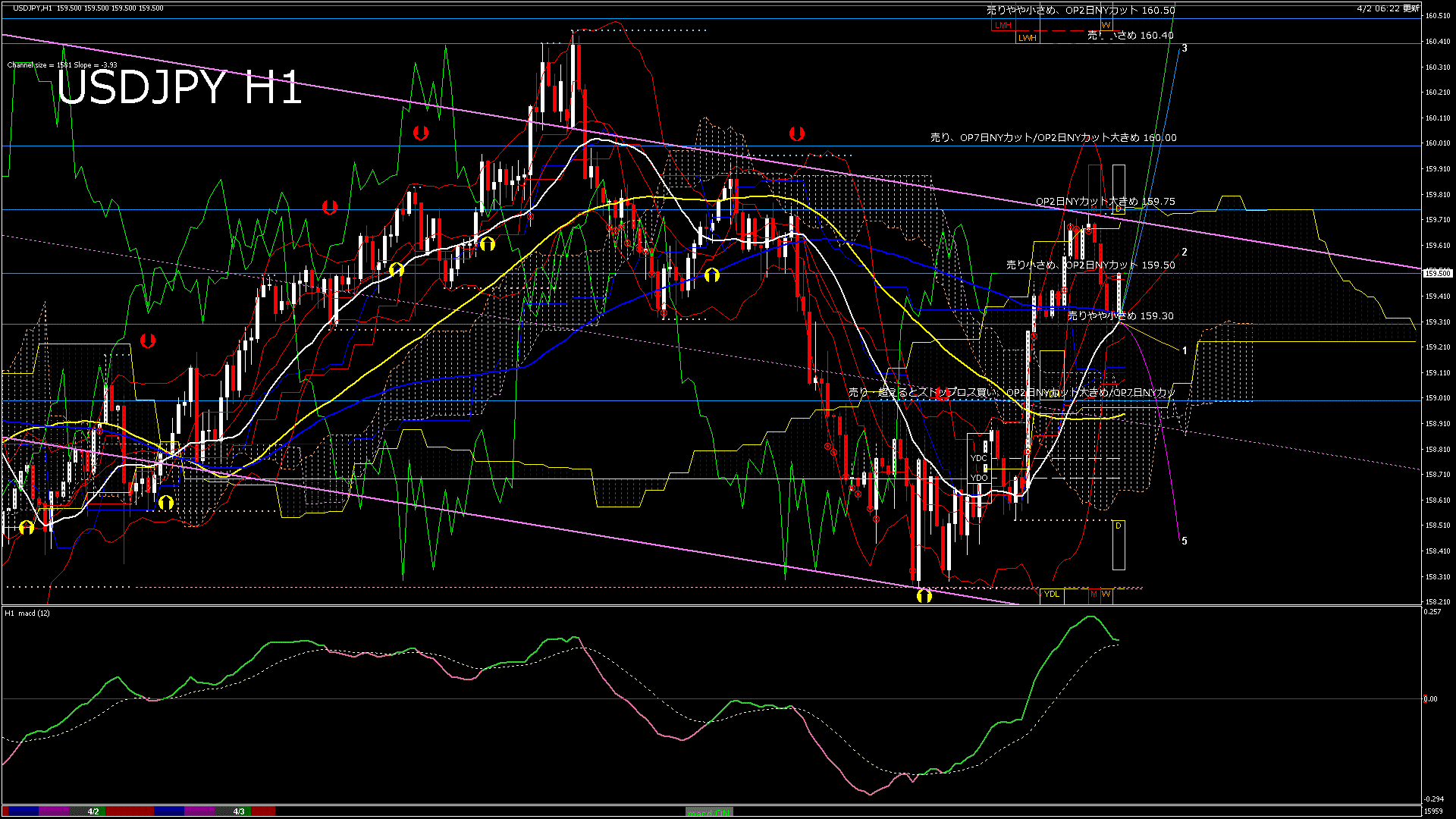Click the current price tag 159.500
1456x819 pixels.
click(x=1438, y=273)
